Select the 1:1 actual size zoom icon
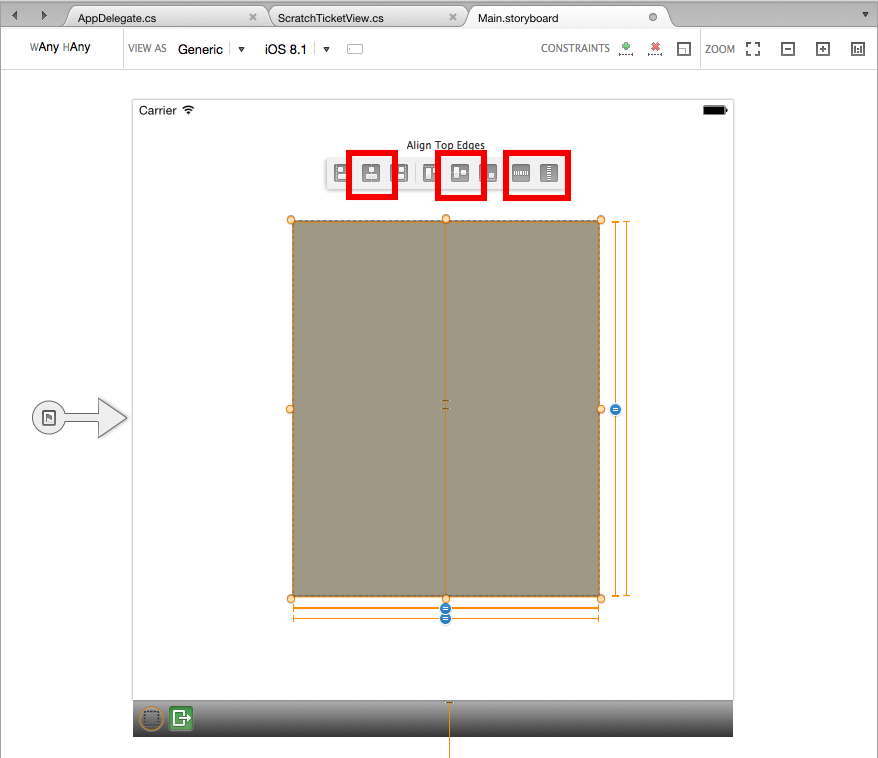The height and width of the screenshot is (758, 878). pyautogui.click(x=857, y=48)
